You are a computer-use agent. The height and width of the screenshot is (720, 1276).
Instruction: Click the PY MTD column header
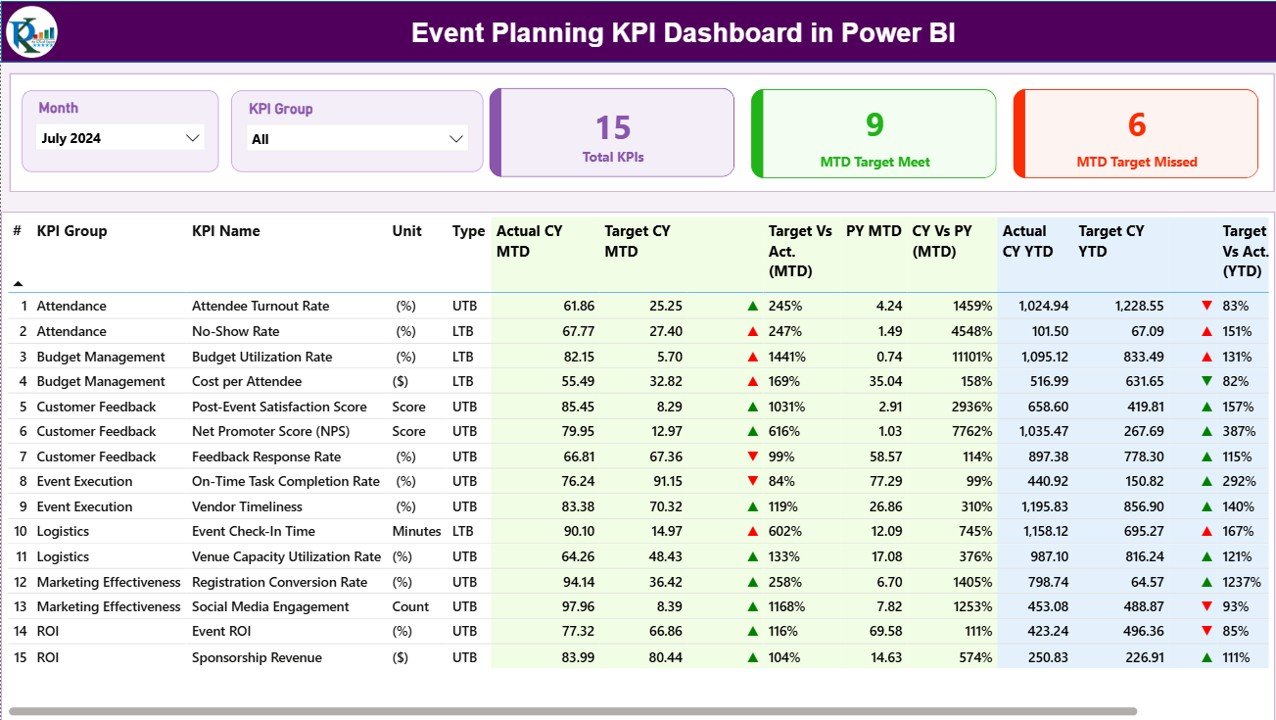(874, 231)
